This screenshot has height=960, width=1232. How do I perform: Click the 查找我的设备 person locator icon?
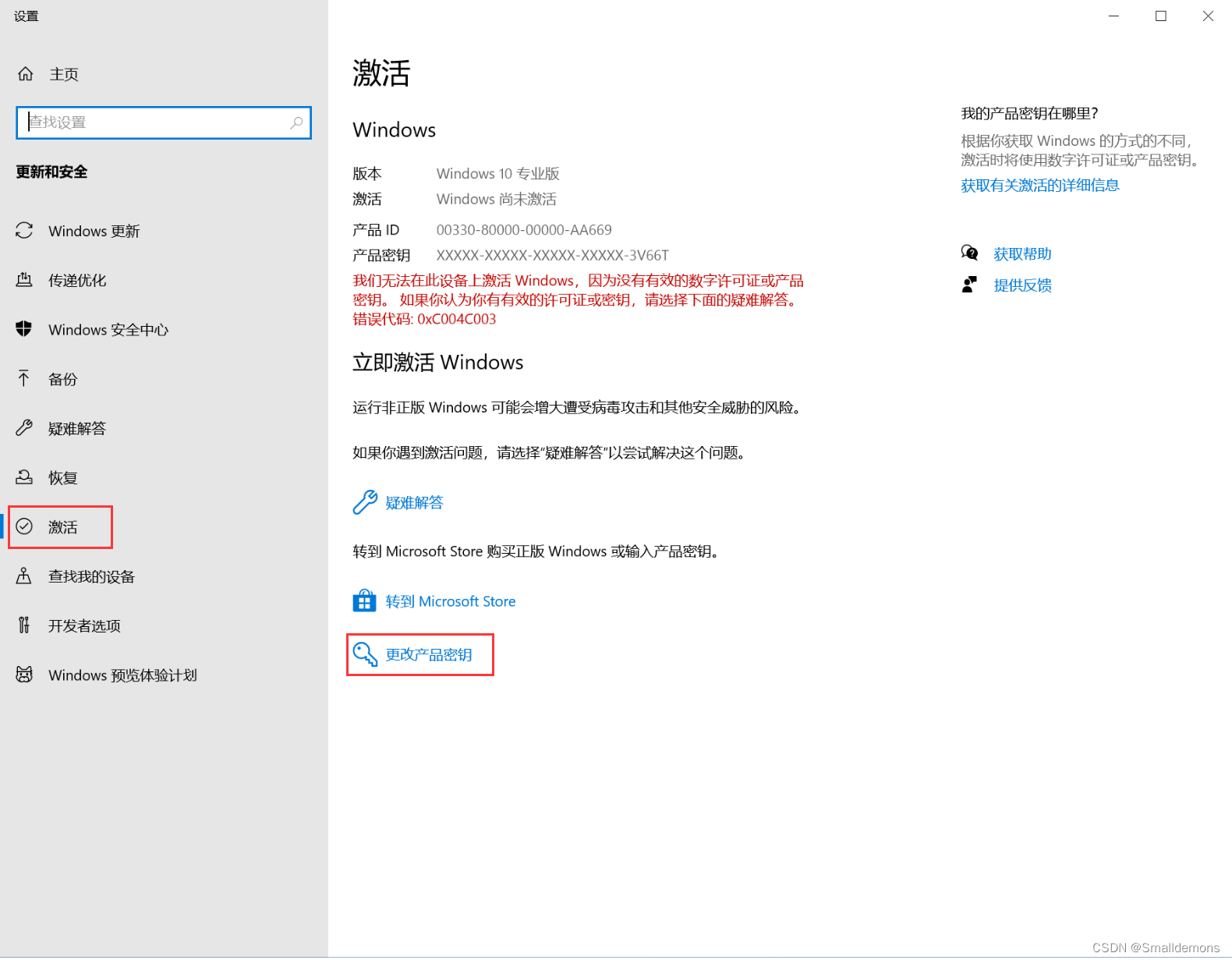click(24, 576)
